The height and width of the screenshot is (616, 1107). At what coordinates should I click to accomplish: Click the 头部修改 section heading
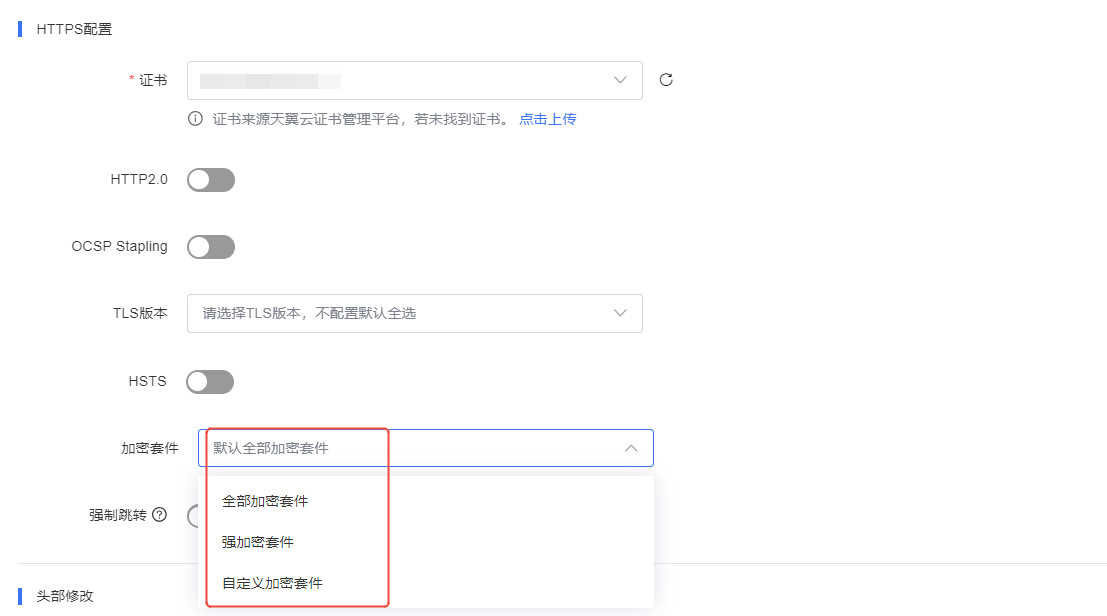pos(65,596)
